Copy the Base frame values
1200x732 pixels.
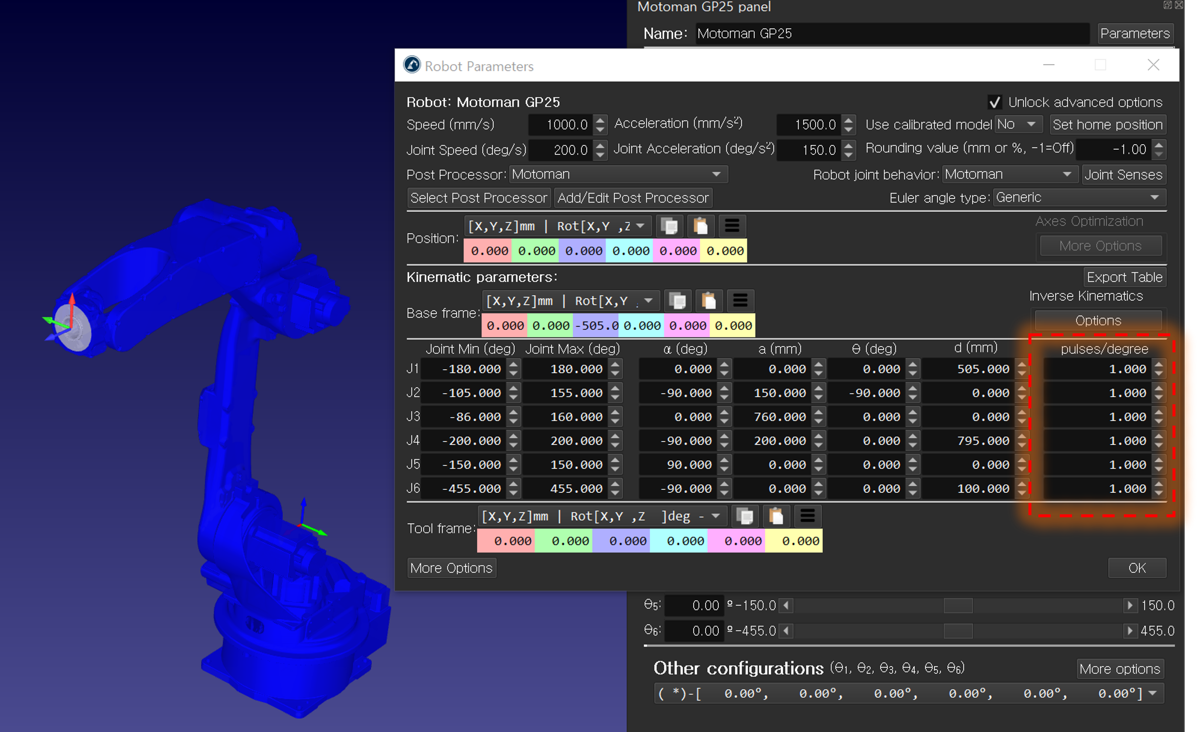point(677,301)
